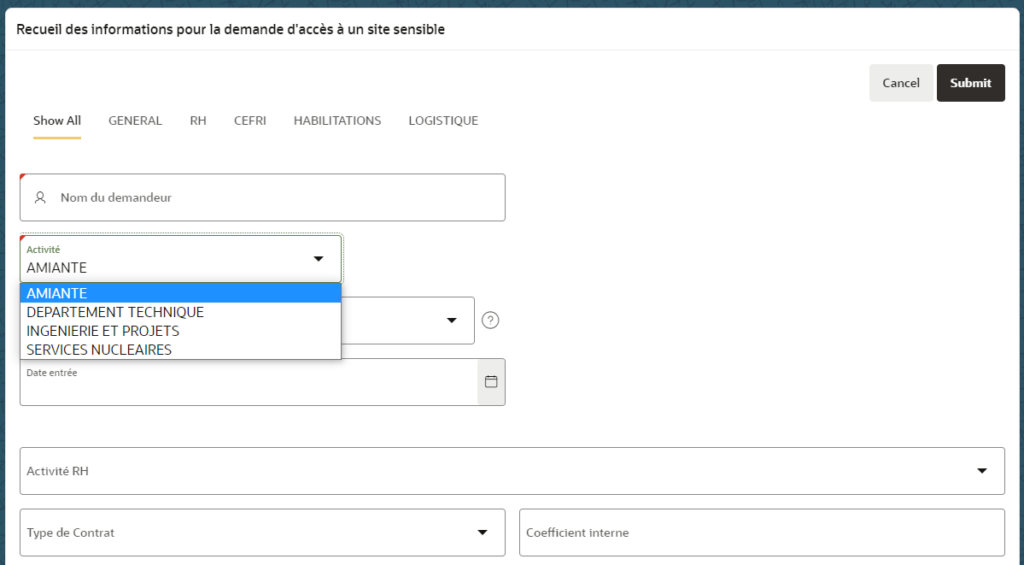Viewport: 1024px width, 565px height.
Task: Open the HABILITATIONS tab
Action: (x=337, y=121)
